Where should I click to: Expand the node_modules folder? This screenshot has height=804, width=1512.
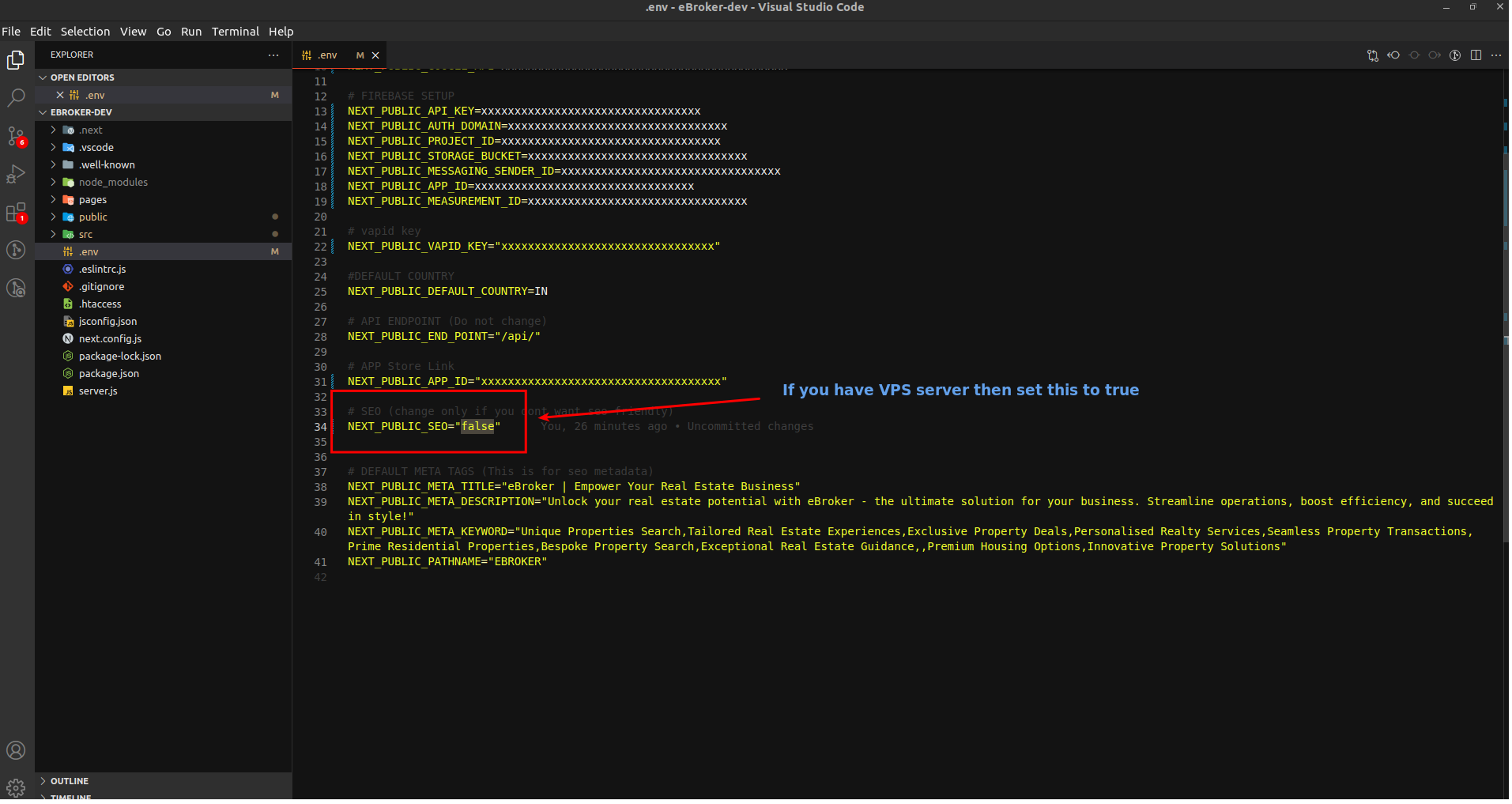tap(53, 182)
